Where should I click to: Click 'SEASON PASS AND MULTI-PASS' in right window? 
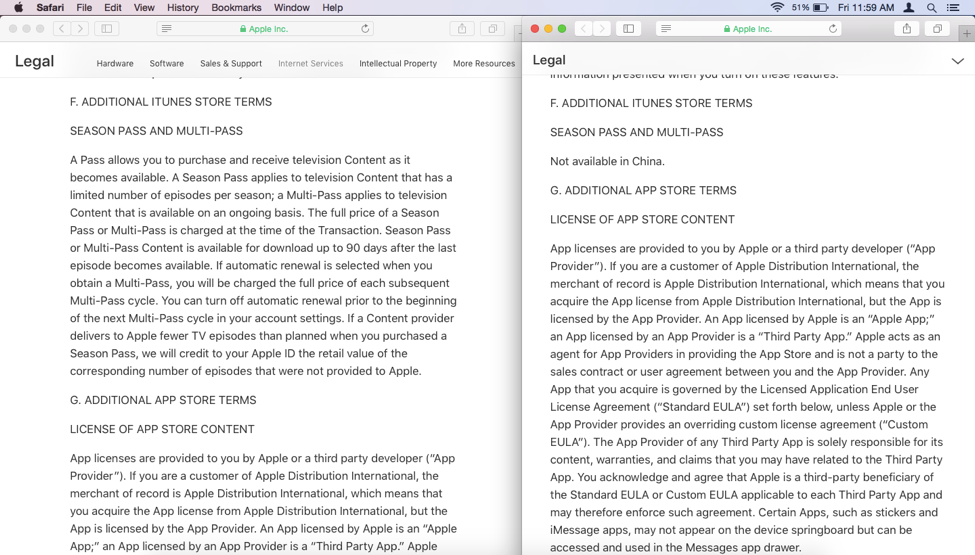coord(637,132)
